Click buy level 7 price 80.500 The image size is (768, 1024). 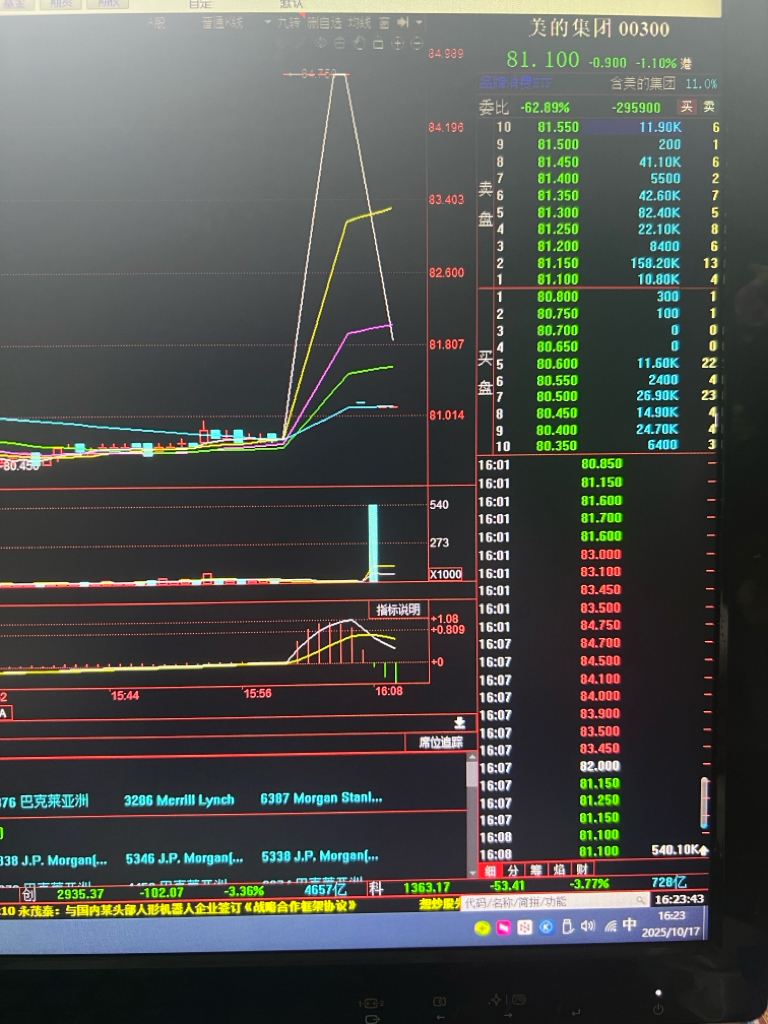(x=558, y=396)
